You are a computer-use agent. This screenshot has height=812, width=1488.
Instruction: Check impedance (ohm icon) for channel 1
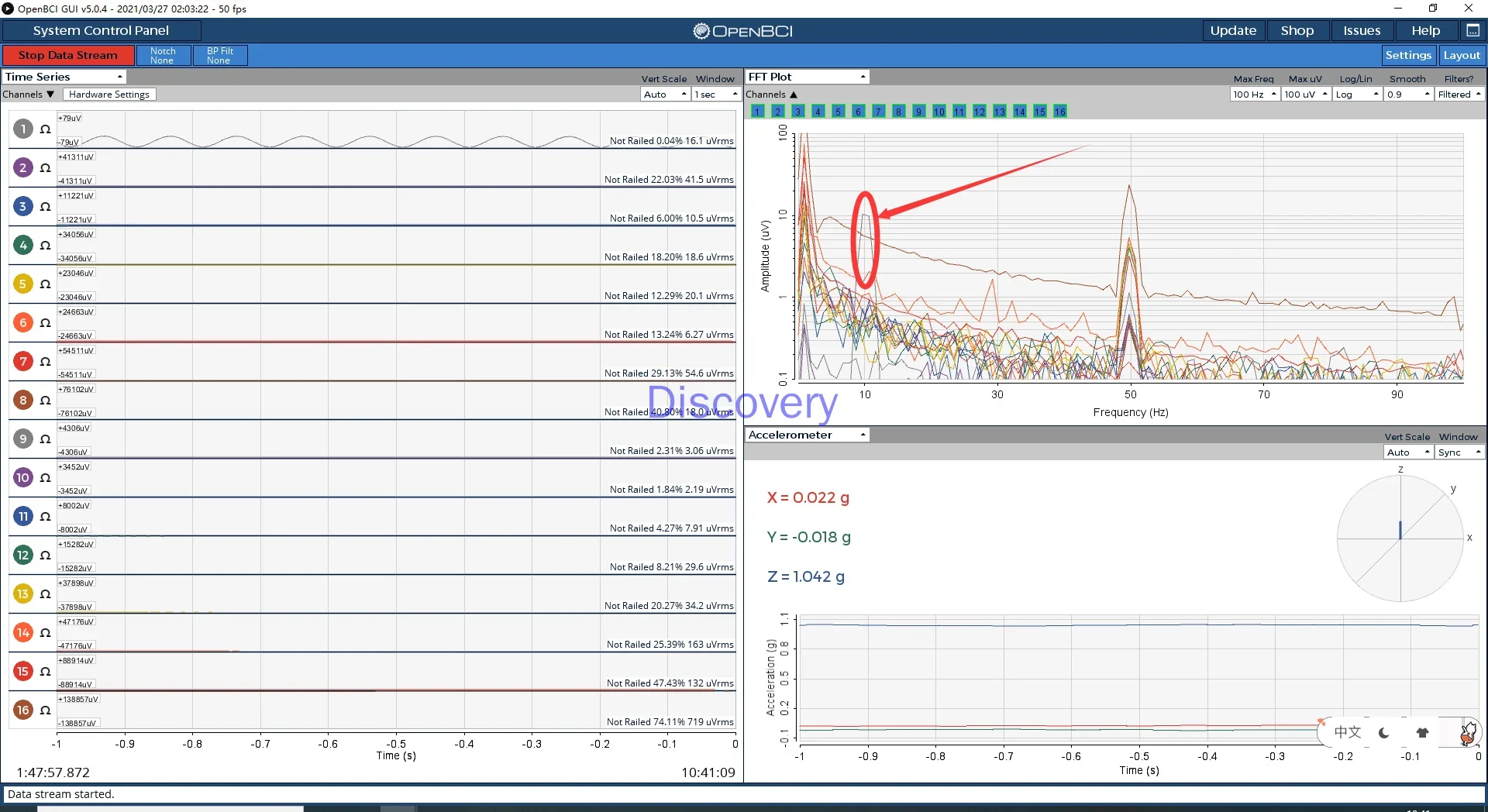pyautogui.click(x=46, y=129)
